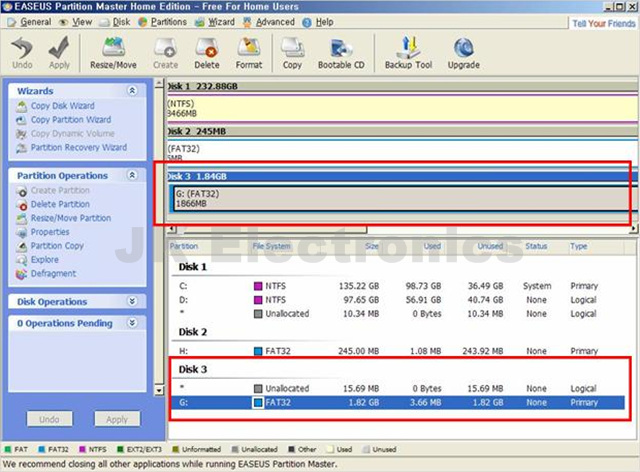
Task: Select the G: FAT32 partition row
Action: pos(397,403)
